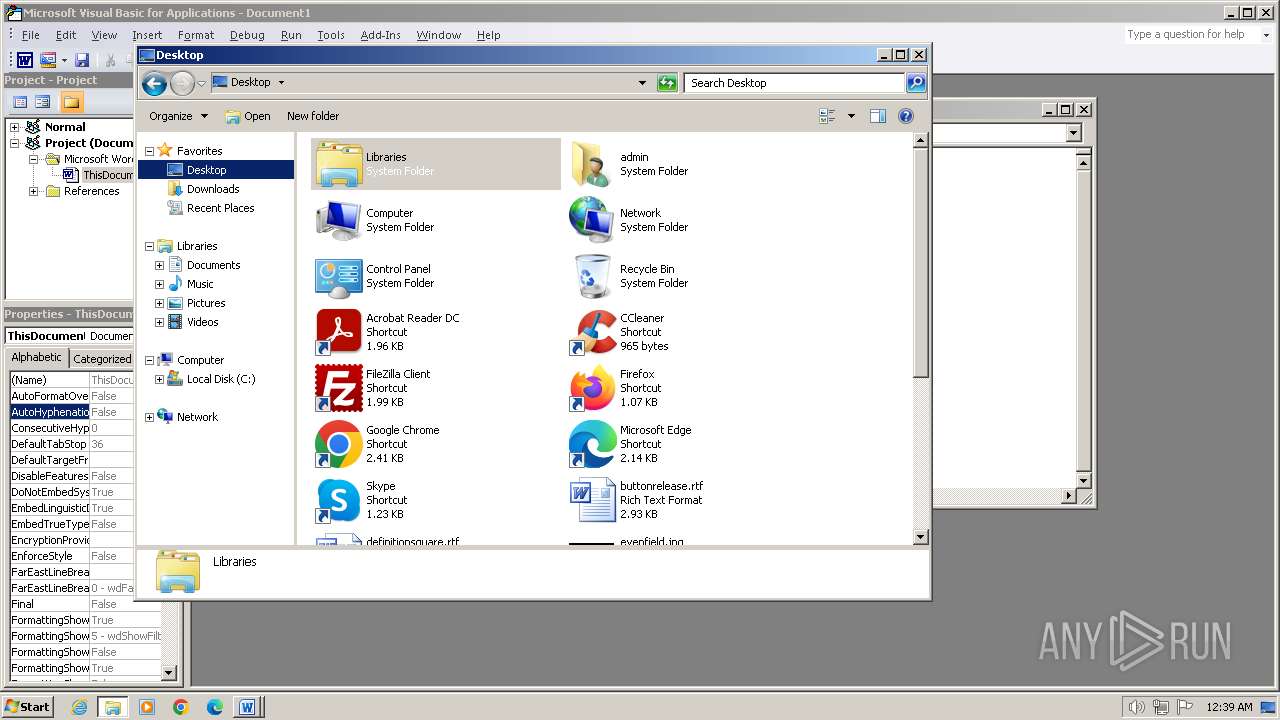Click Type a question for help box
1280x720 pixels.
coord(1190,34)
